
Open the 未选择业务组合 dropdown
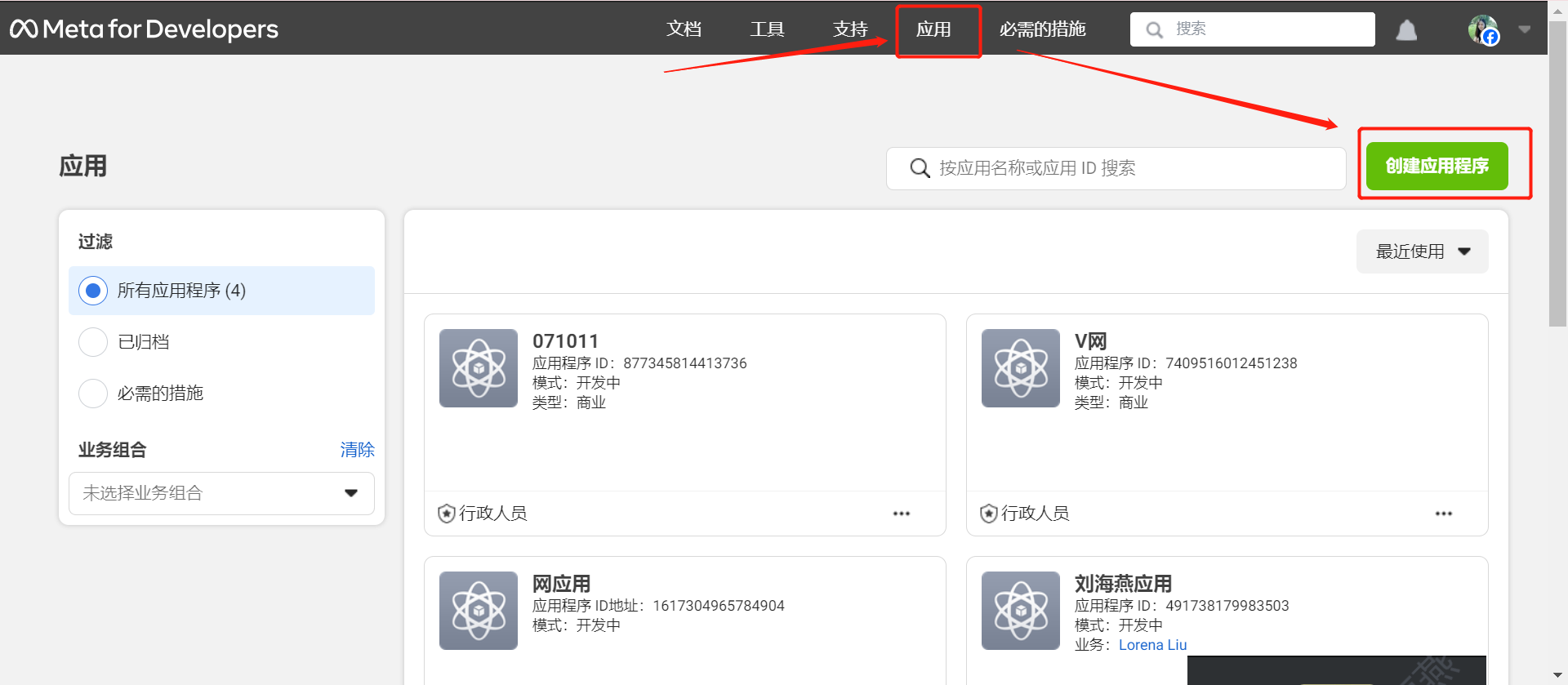coord(221,493)
